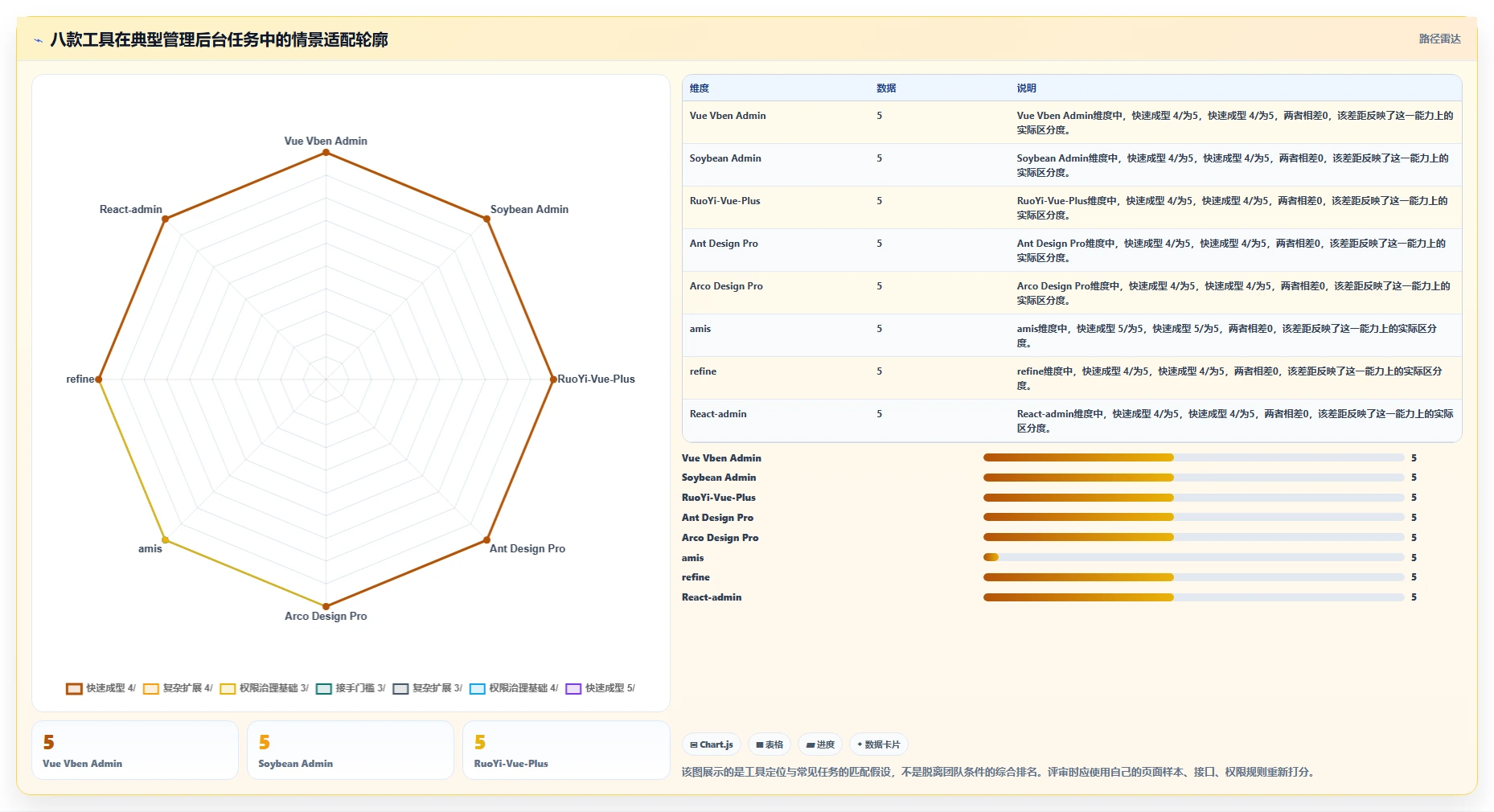
Task: Click the amis row description text
Action: click(x=1227, y=336)
